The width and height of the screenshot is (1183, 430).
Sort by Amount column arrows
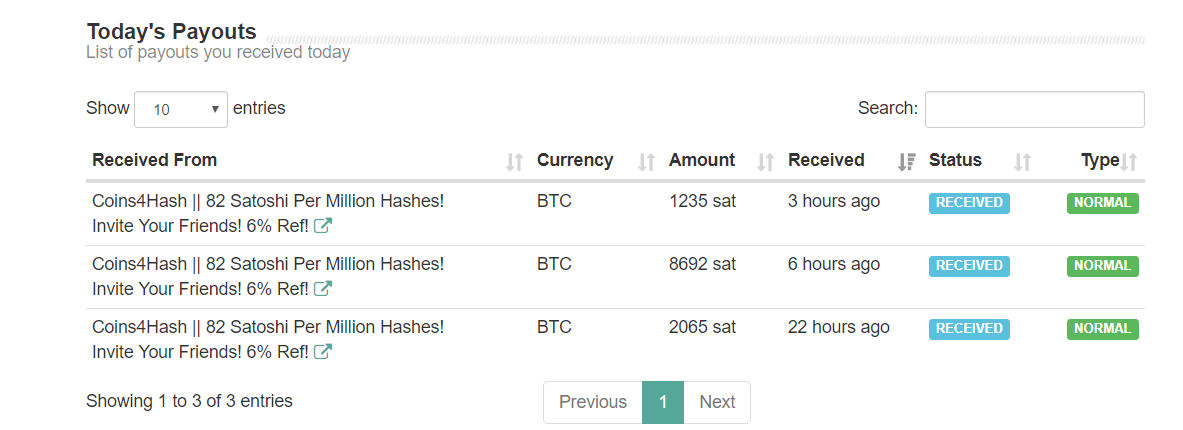[x=766, y=161]
